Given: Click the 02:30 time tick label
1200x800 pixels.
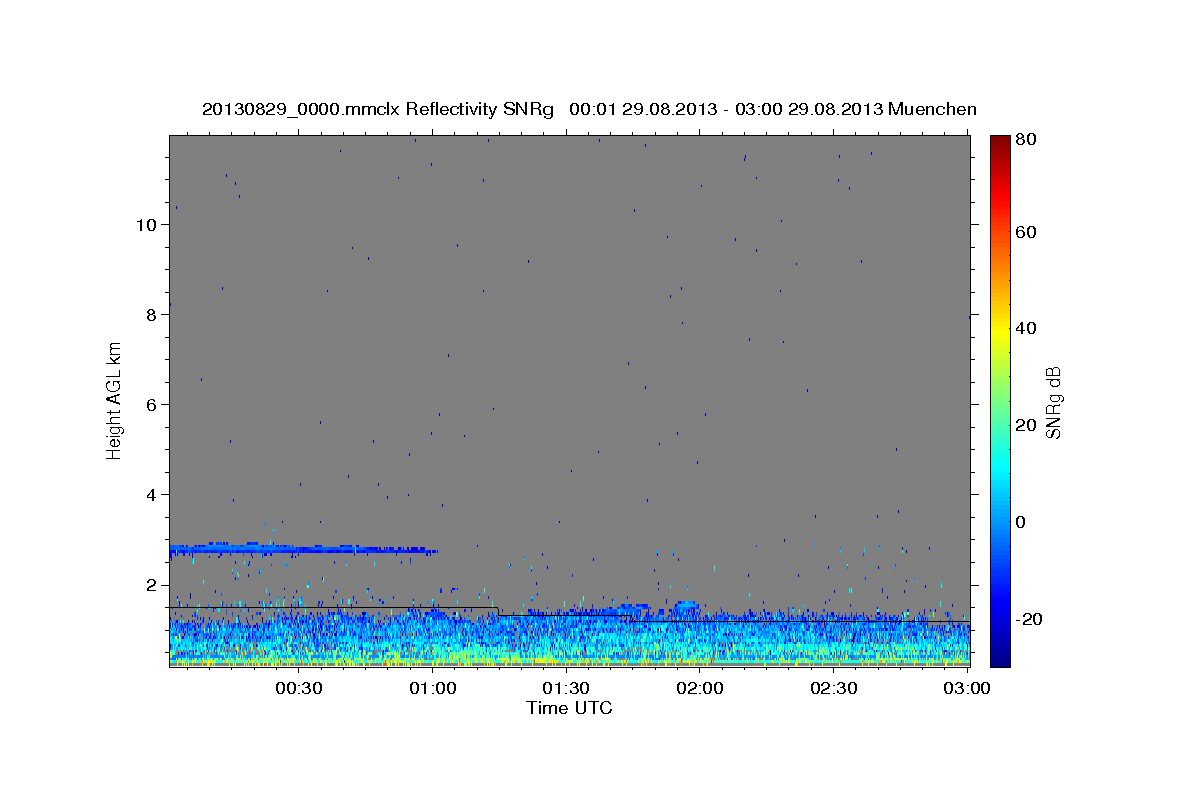Looking at the screenshot, I should [x=833, y=688].
